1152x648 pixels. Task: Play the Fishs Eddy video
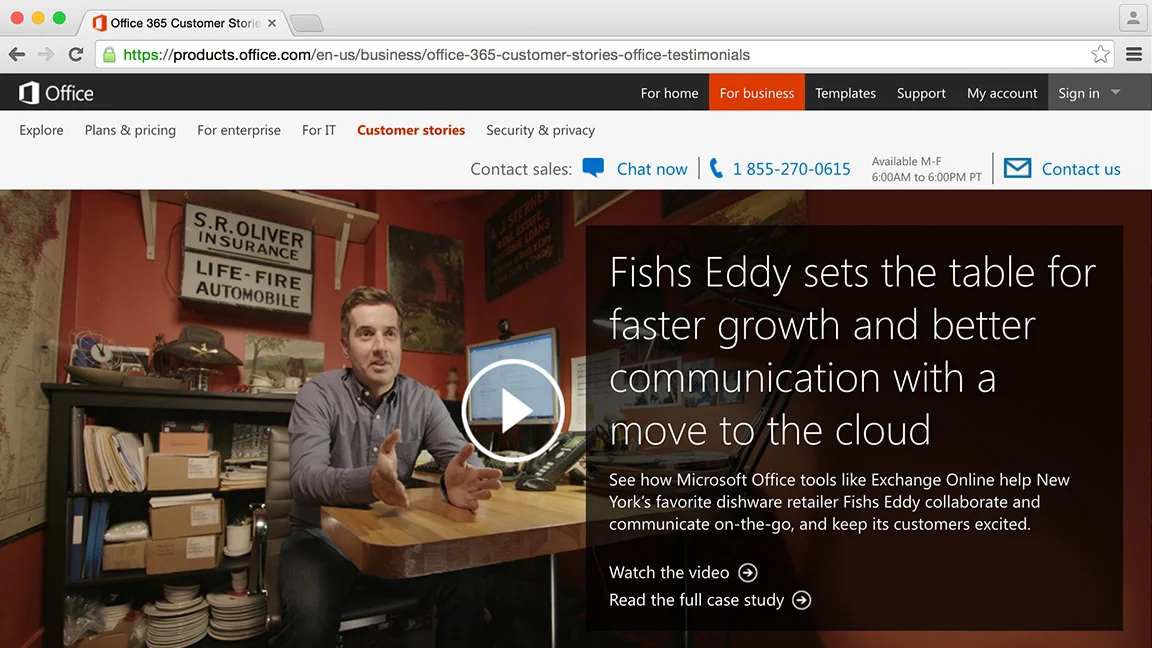512,411
